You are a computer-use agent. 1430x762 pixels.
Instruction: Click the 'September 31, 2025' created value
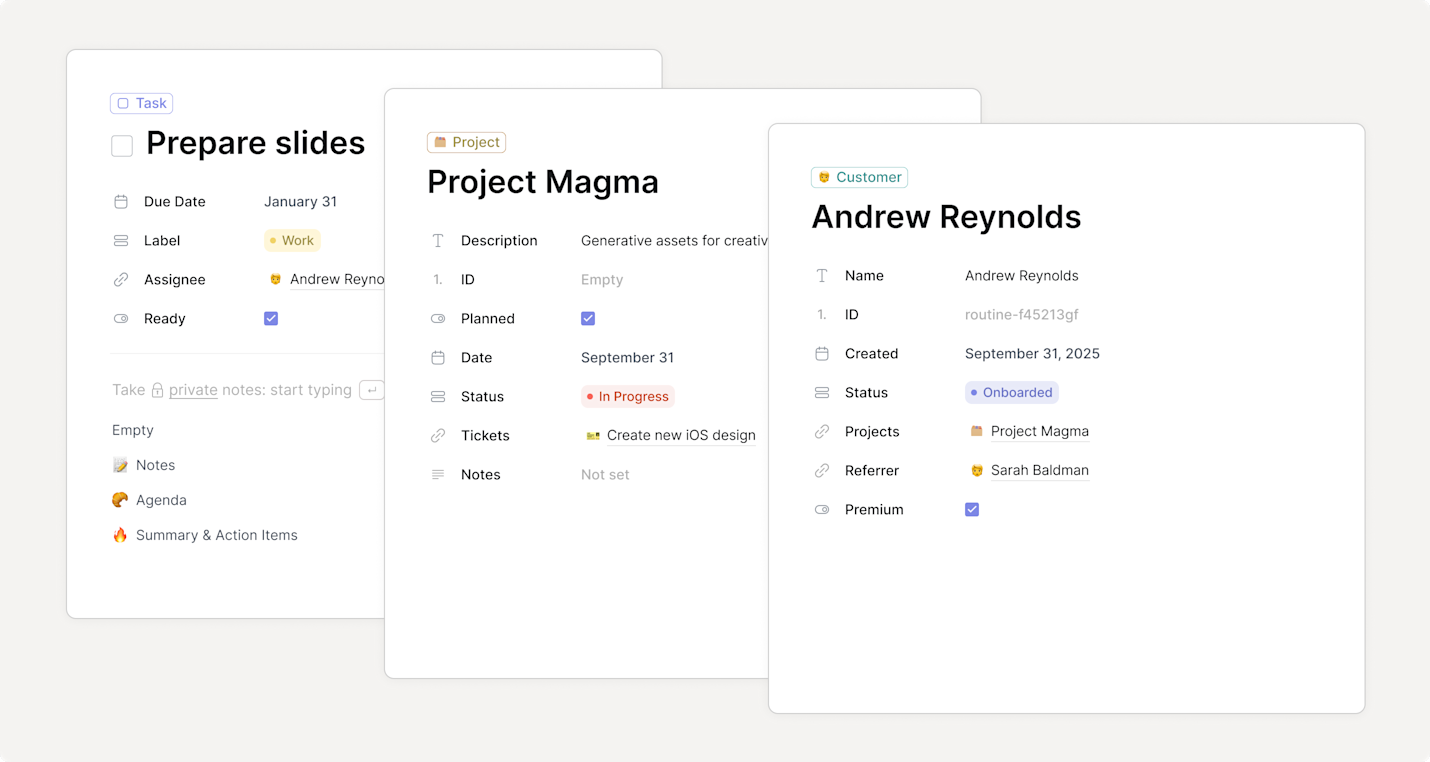pos(1032,354)
